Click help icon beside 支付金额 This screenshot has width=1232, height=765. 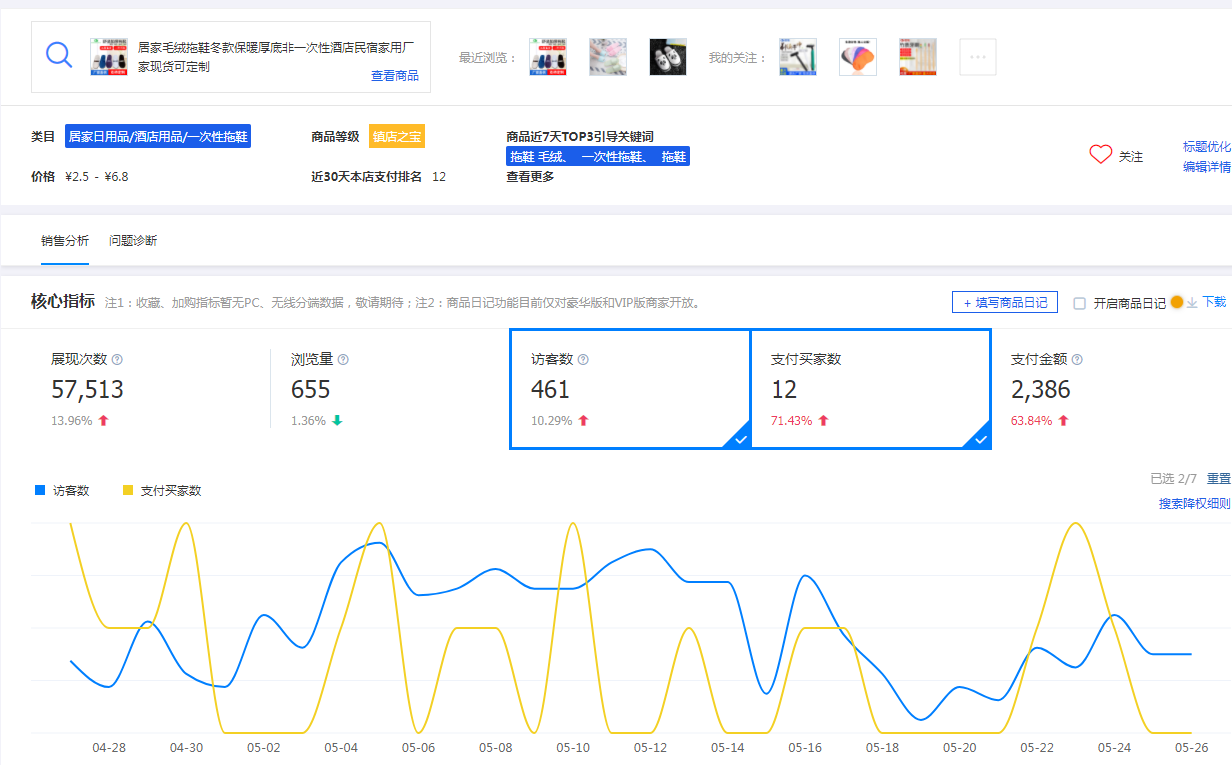(x=1077, y=360)
